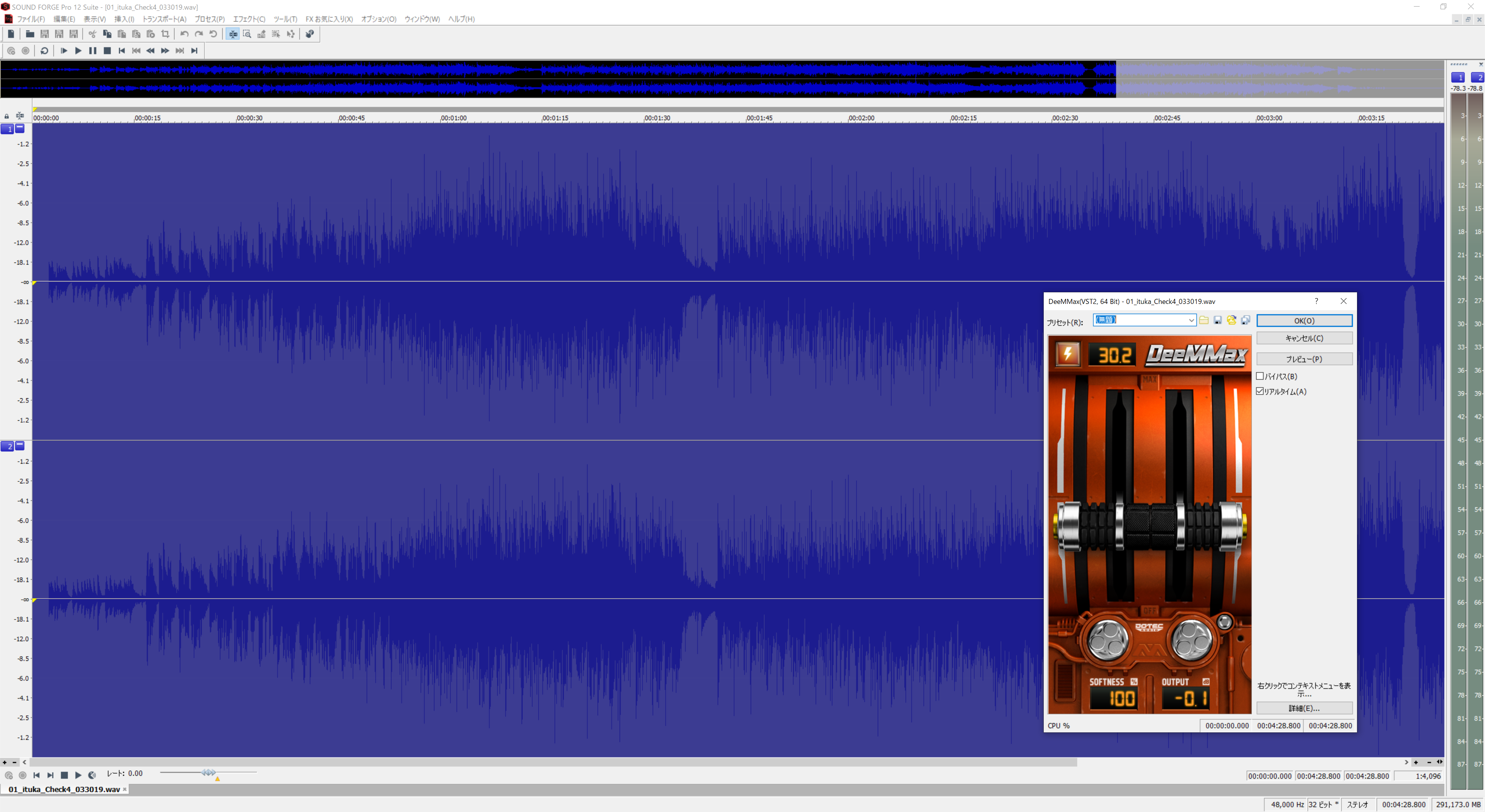1485x812 pixels.
Task: Click the 01_ituka_Check4_033019.wav tab
Action: pyautogui.click(x=64, y=790)
